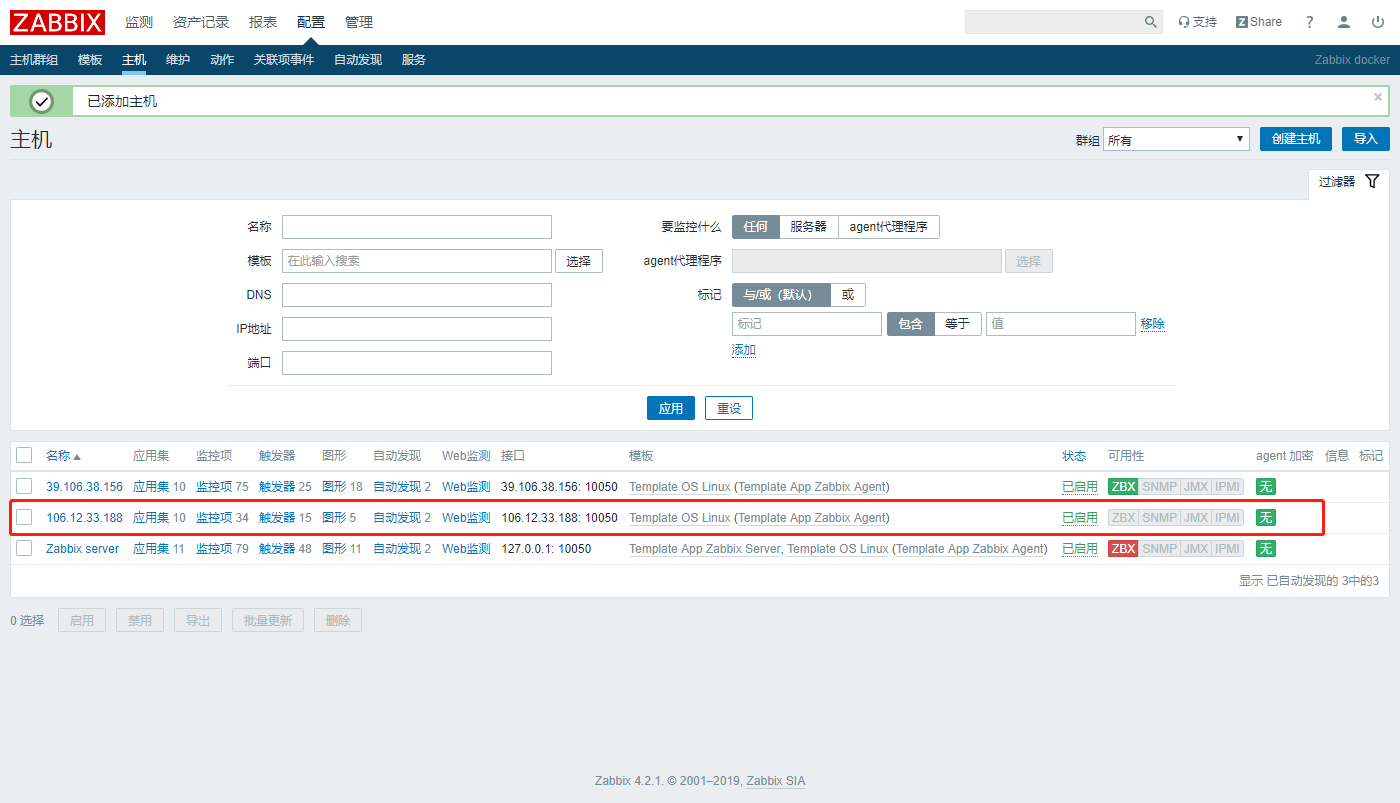1400x803 pixels.
Task: Click 无 encryption badge for Zabbix server
Action: pyautogui.click(x=1266, y=549)
